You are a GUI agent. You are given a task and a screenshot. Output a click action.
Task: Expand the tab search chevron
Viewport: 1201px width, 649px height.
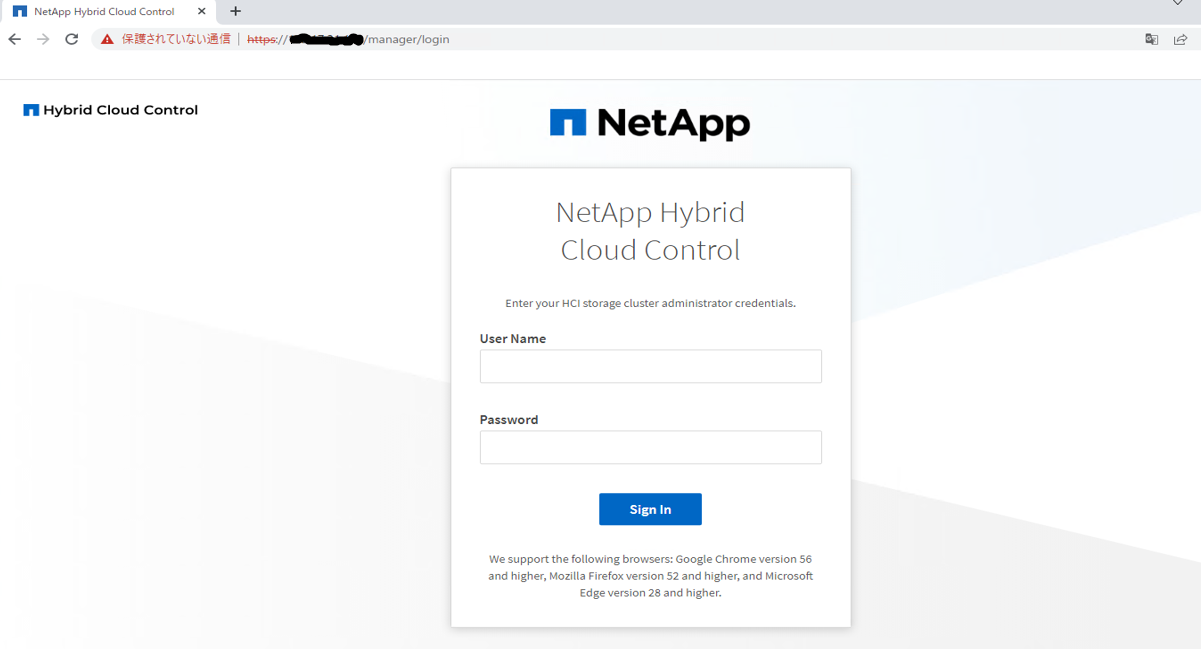tap(1178, 4)
